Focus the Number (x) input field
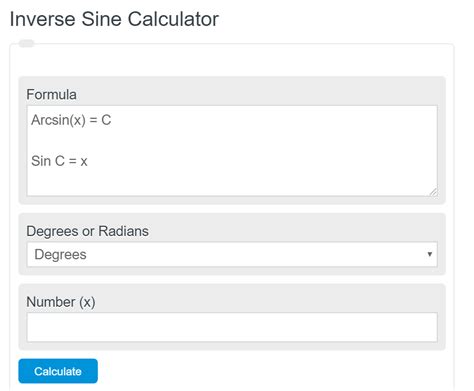 click(x=232, y=327)
